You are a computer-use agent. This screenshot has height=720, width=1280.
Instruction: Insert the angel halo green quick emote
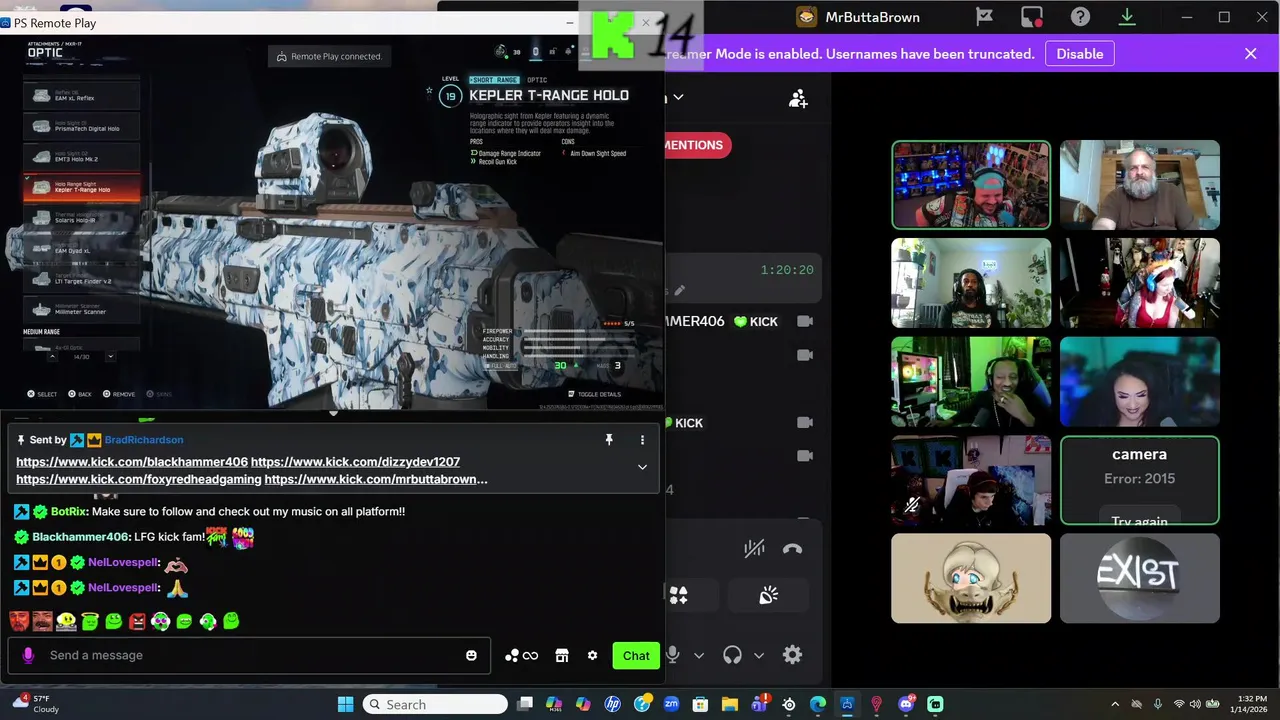coord(90,621)
